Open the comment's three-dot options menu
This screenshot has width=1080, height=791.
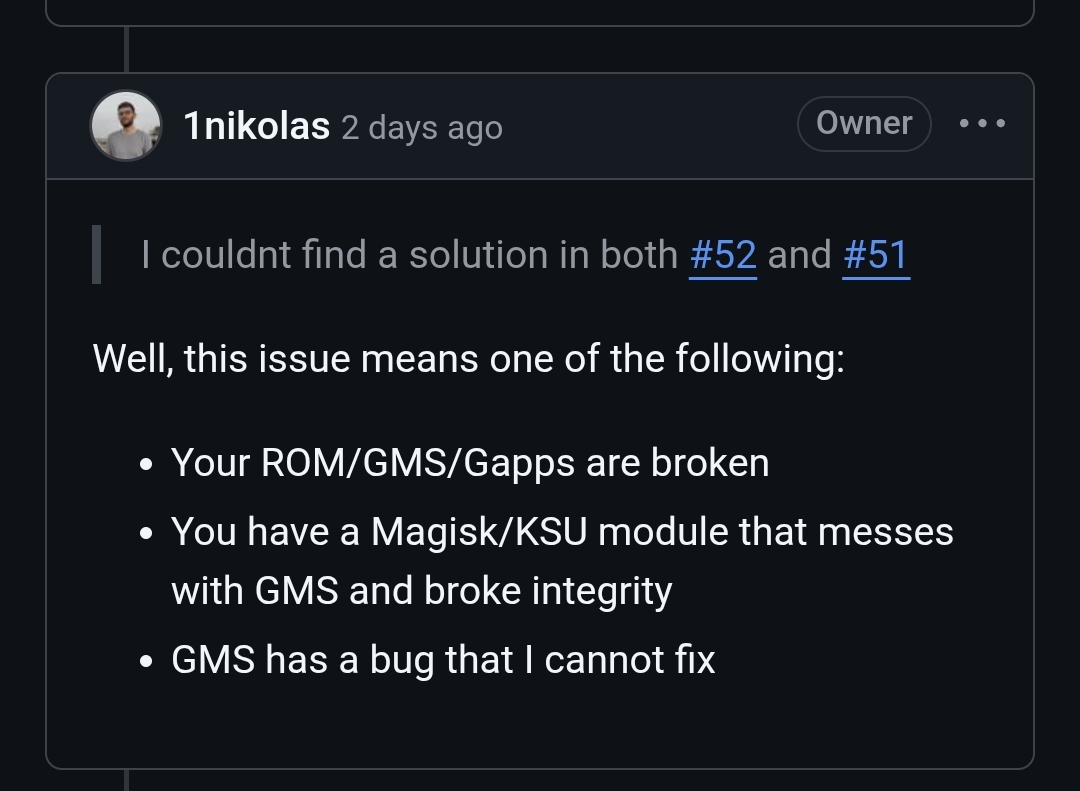tap(982, 123)
